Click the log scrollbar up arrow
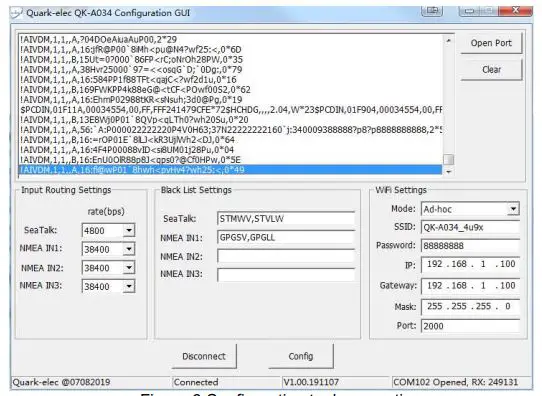The image size is (542, 396). (x=448, y=41)
